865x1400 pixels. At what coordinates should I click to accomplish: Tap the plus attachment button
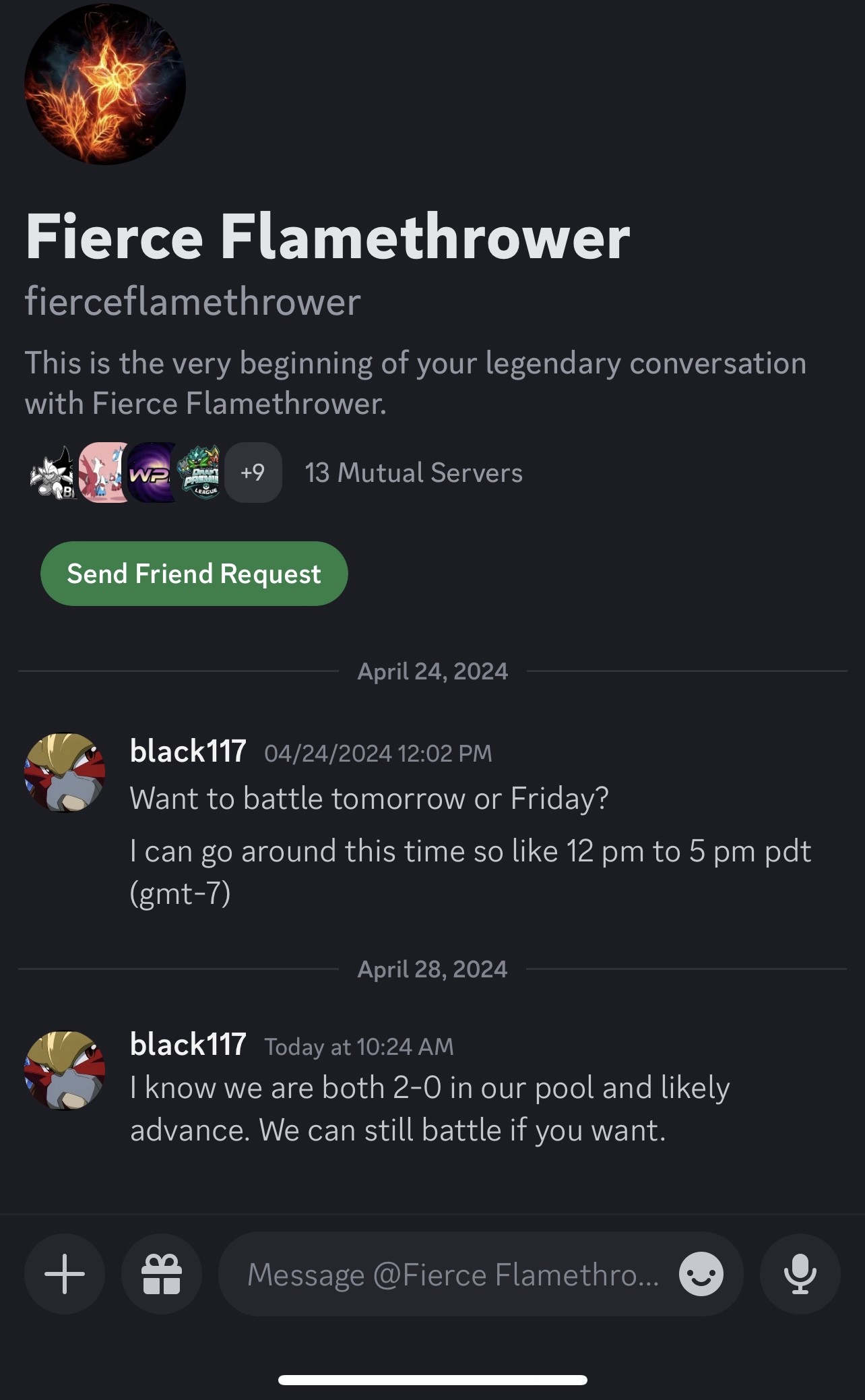tap(65, 1274)
